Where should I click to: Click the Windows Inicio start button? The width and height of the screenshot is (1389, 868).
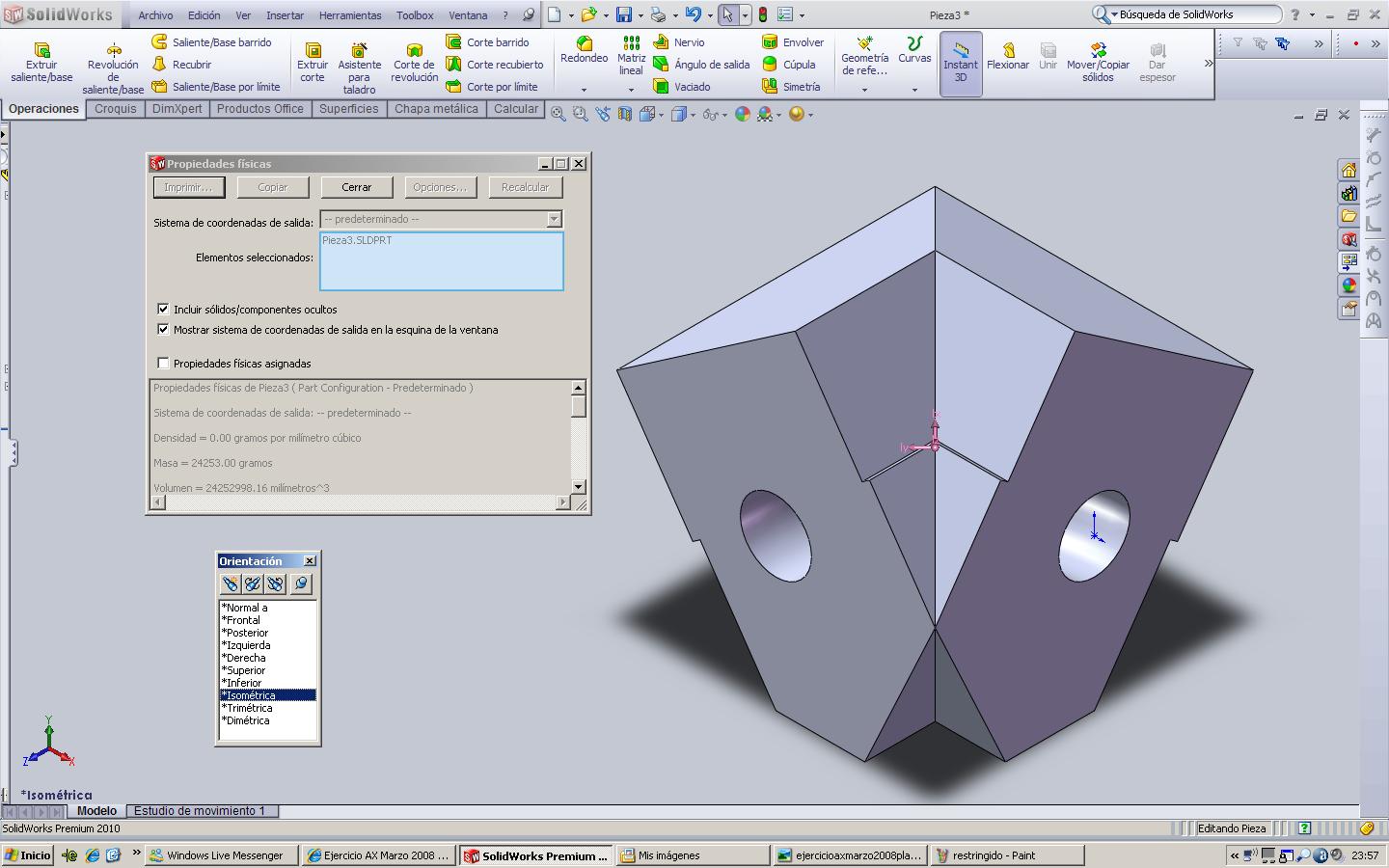(x=28, y=855)
